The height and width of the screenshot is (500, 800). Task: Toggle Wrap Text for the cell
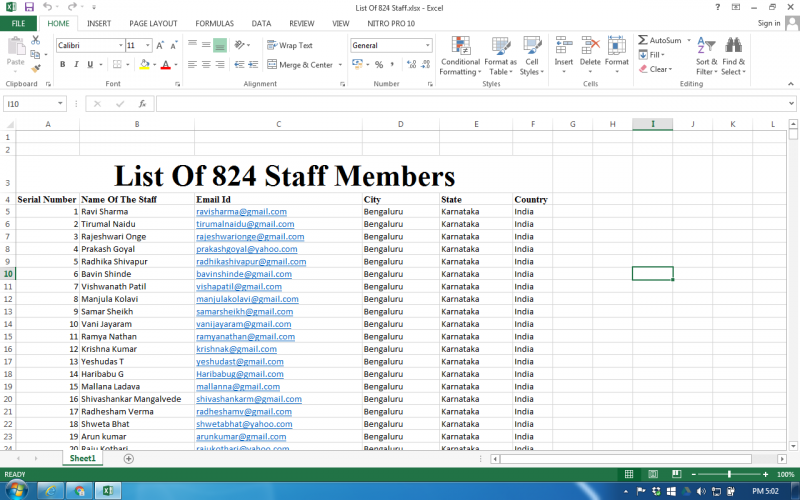coord(289,45)
